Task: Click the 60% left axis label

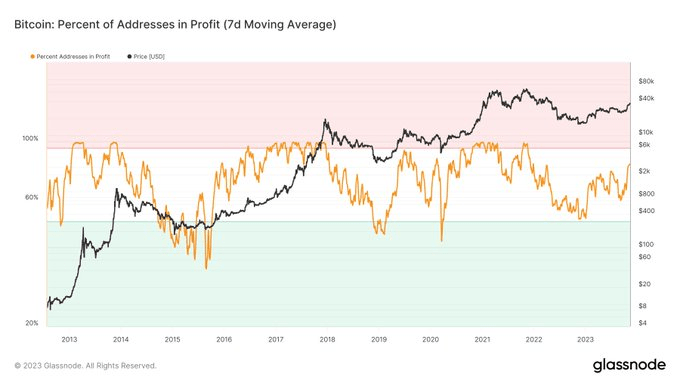Action: coord(32,197)
